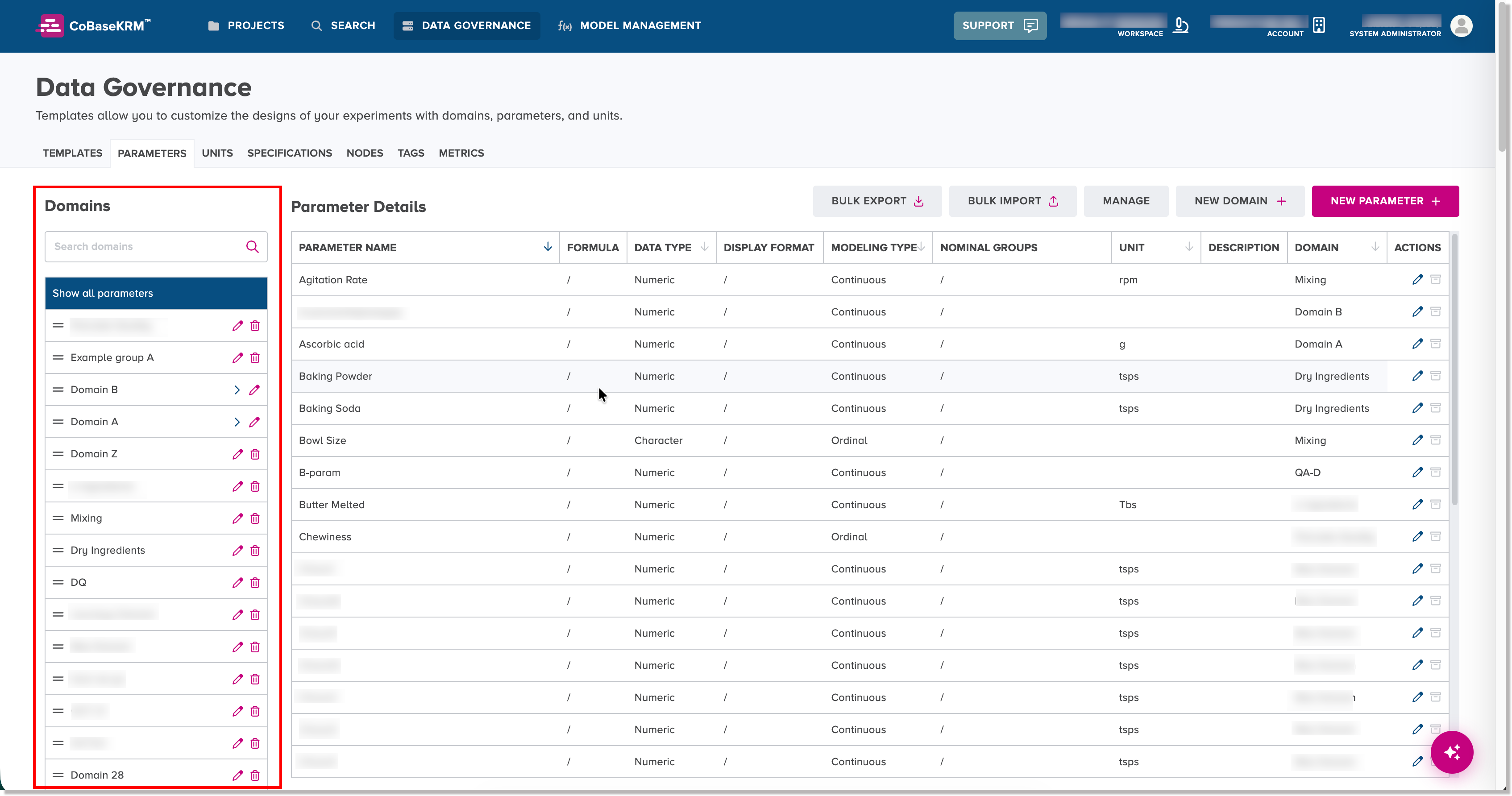Archive the Bowl Size parameter
Image resolution: width=1512 pixels, height=796 pixels.
[x=1436, y=439]
